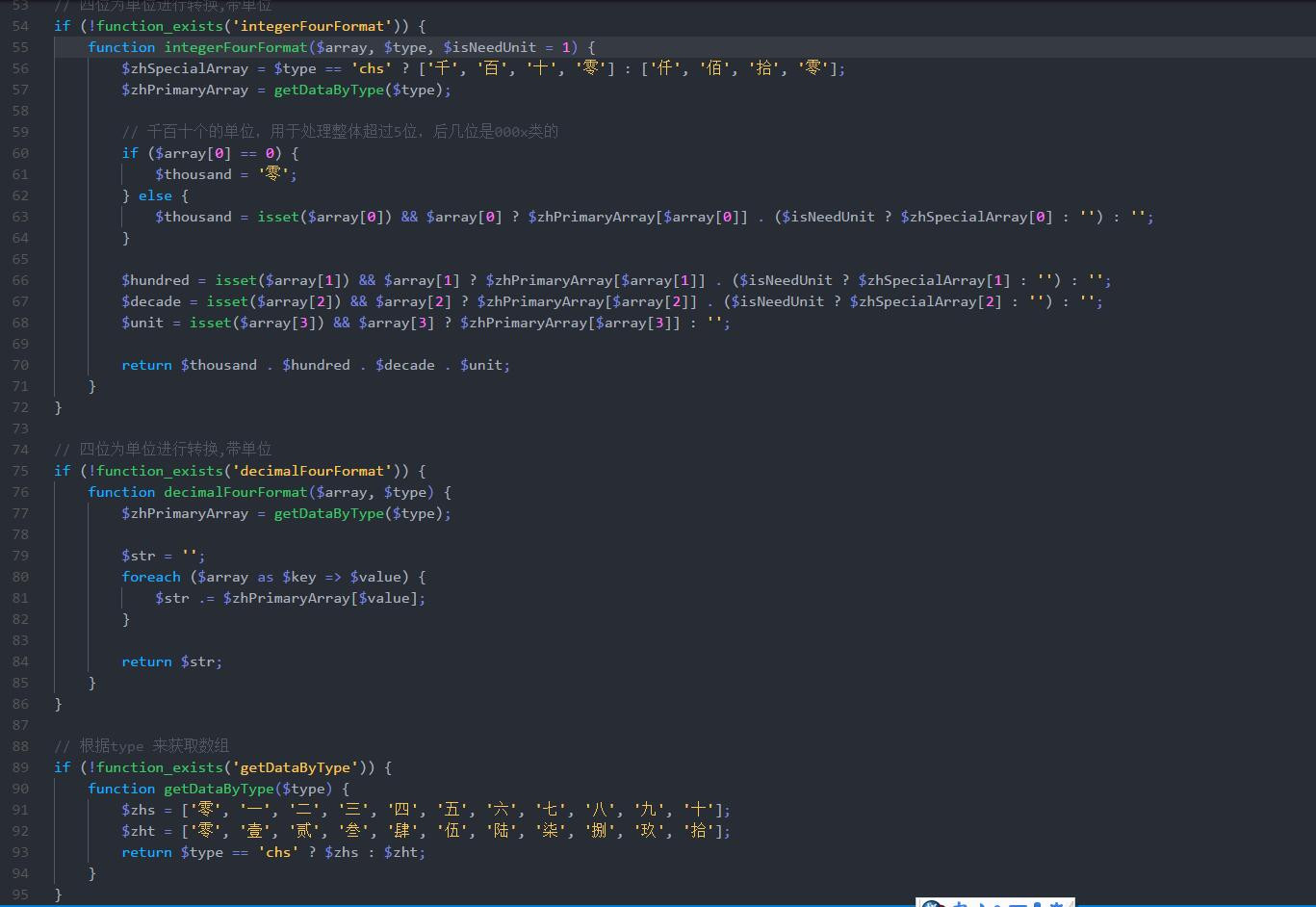
Task: Click the comment on line 74
Action: pyautogui.click(x=163, y=450)
